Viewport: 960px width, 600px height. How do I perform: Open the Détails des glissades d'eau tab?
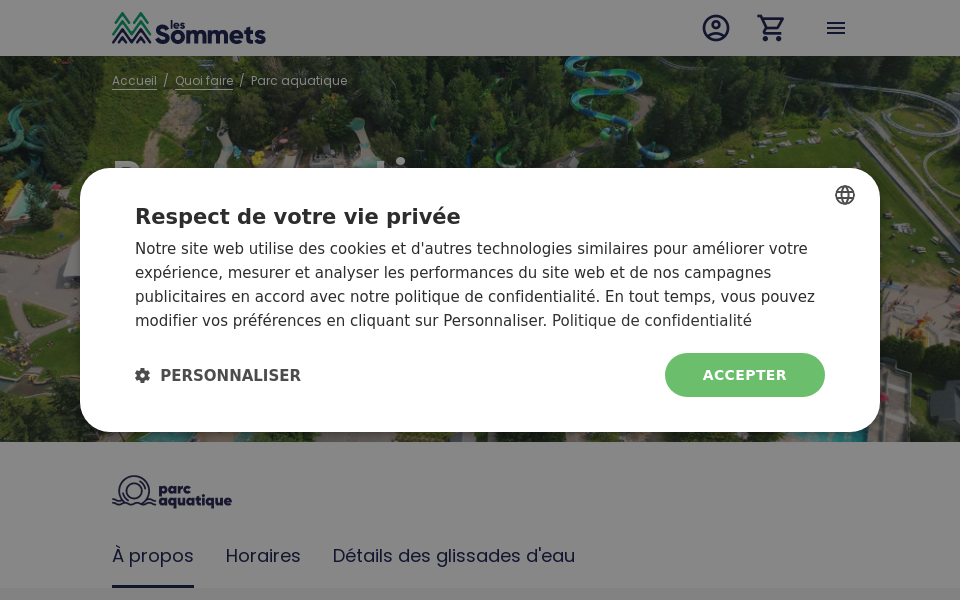point(454,556)
